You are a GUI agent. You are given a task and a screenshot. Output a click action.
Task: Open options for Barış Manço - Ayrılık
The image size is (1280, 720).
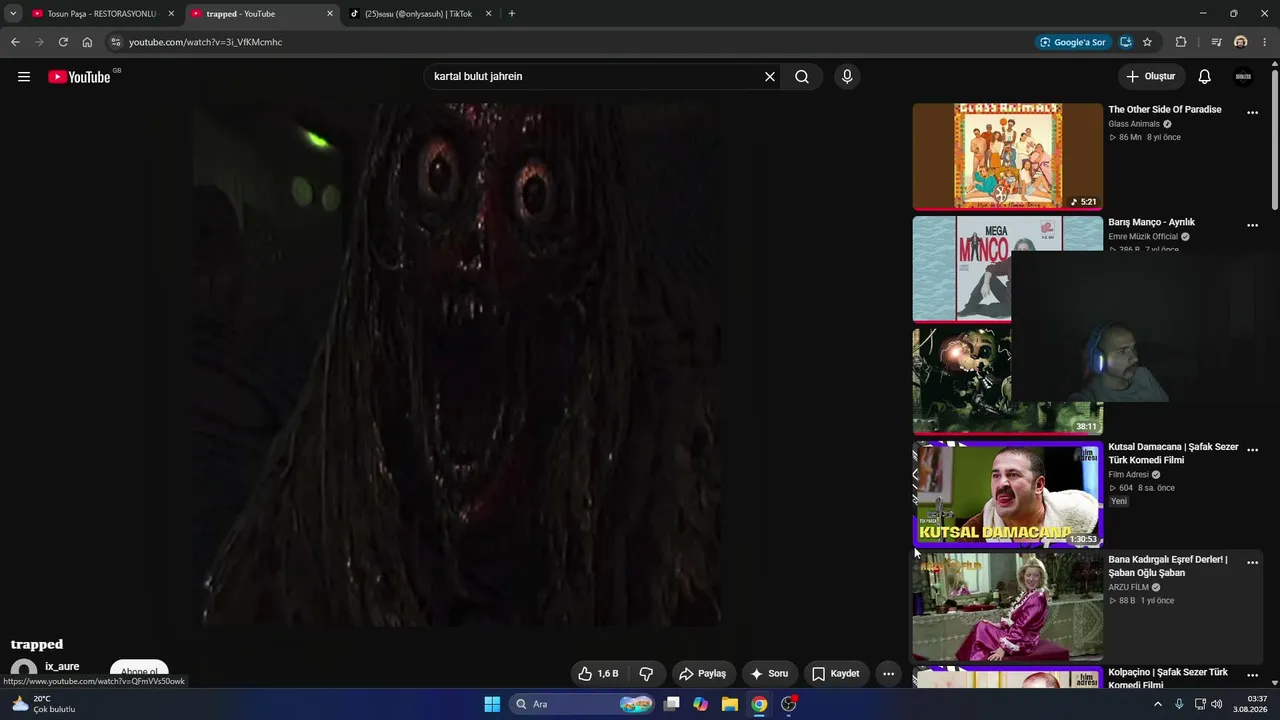click(x=1252, y=226)
